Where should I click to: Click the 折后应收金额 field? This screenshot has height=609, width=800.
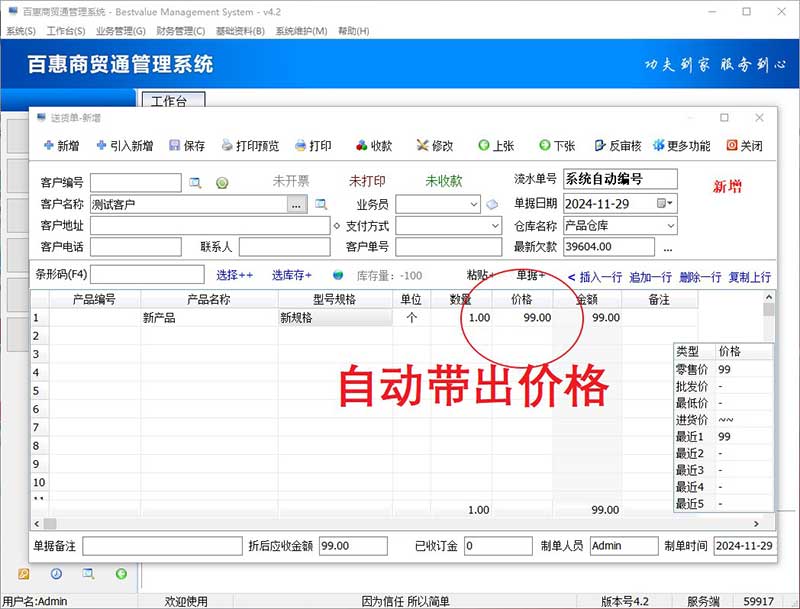[353, 546]
